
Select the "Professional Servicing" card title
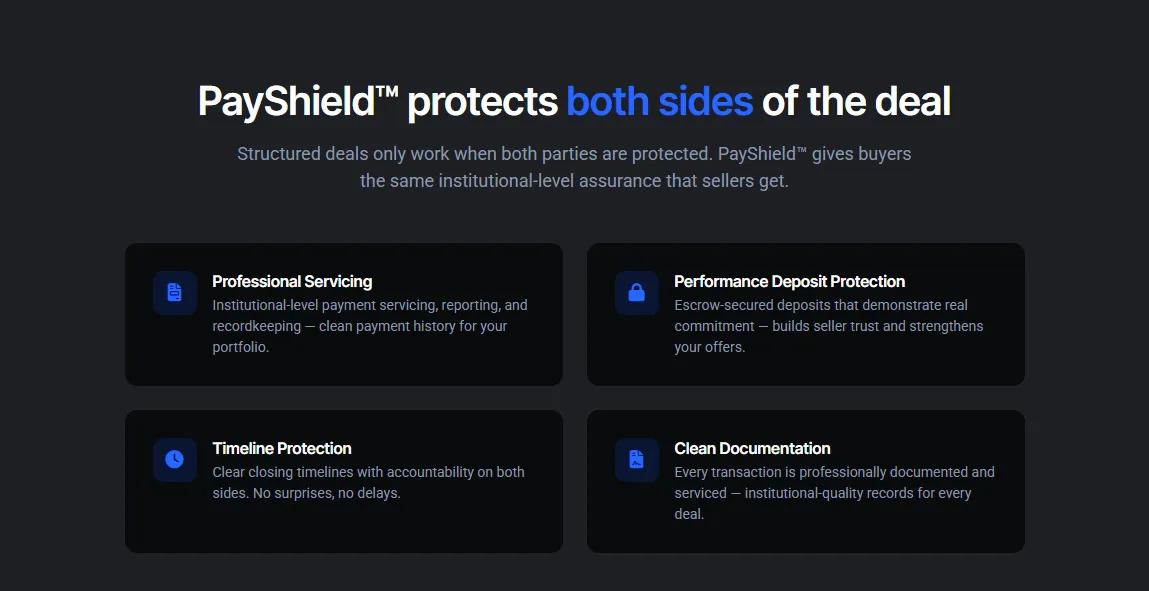(292, 282)
